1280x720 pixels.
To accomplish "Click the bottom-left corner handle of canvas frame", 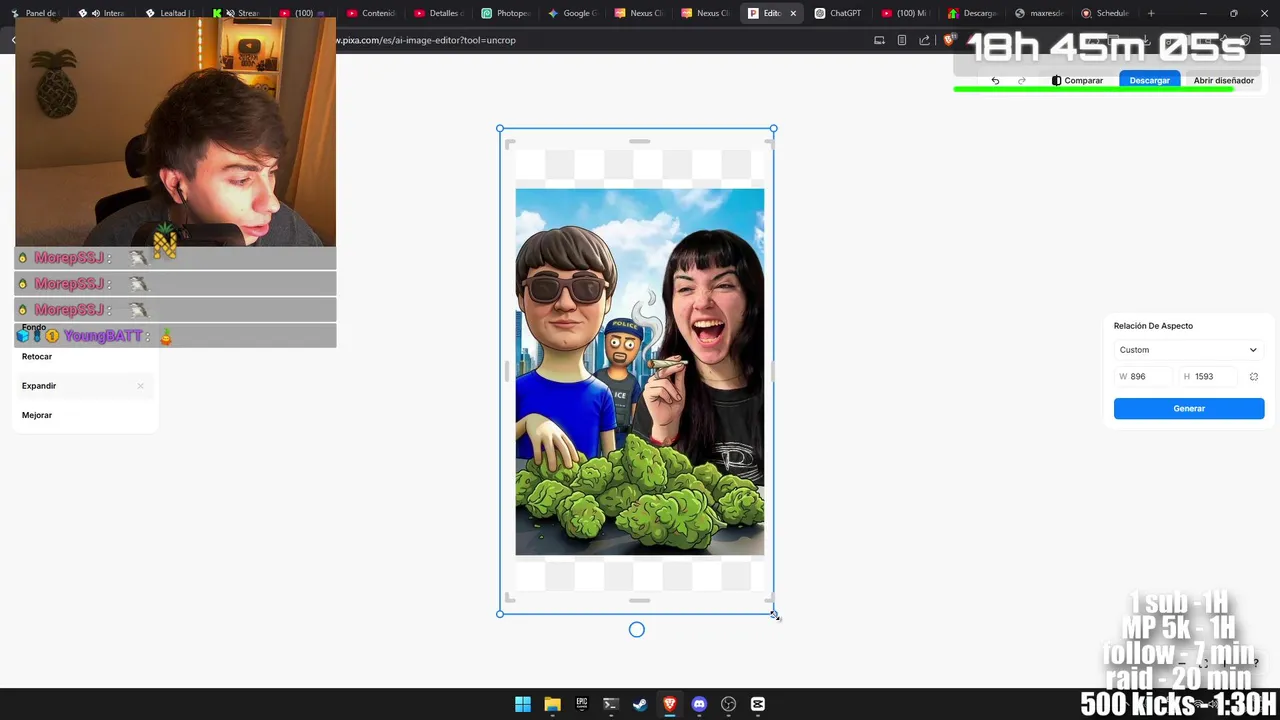I will click(500, 614).
